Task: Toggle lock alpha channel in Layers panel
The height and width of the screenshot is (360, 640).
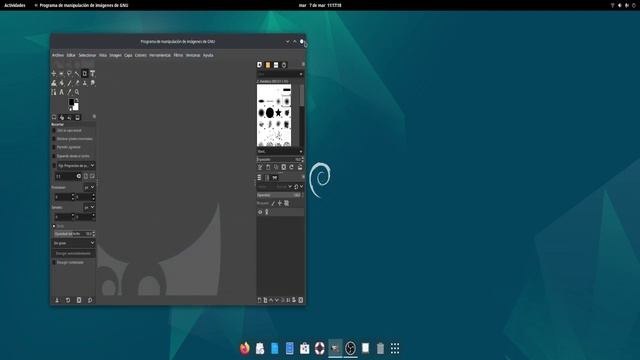Action: coord(287,203)
